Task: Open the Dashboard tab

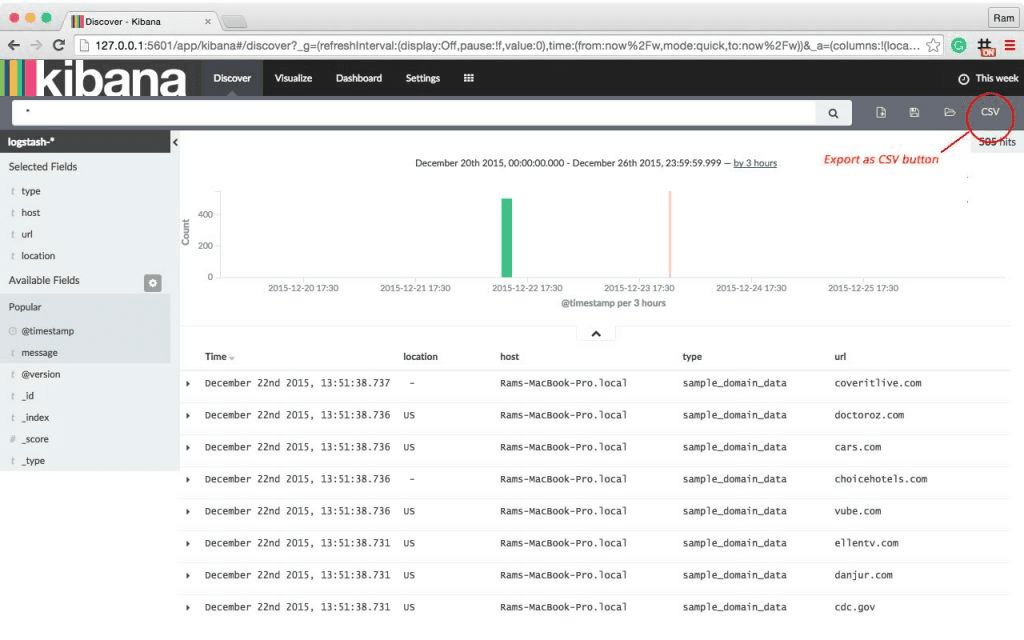Action: (x=358, y=77)
